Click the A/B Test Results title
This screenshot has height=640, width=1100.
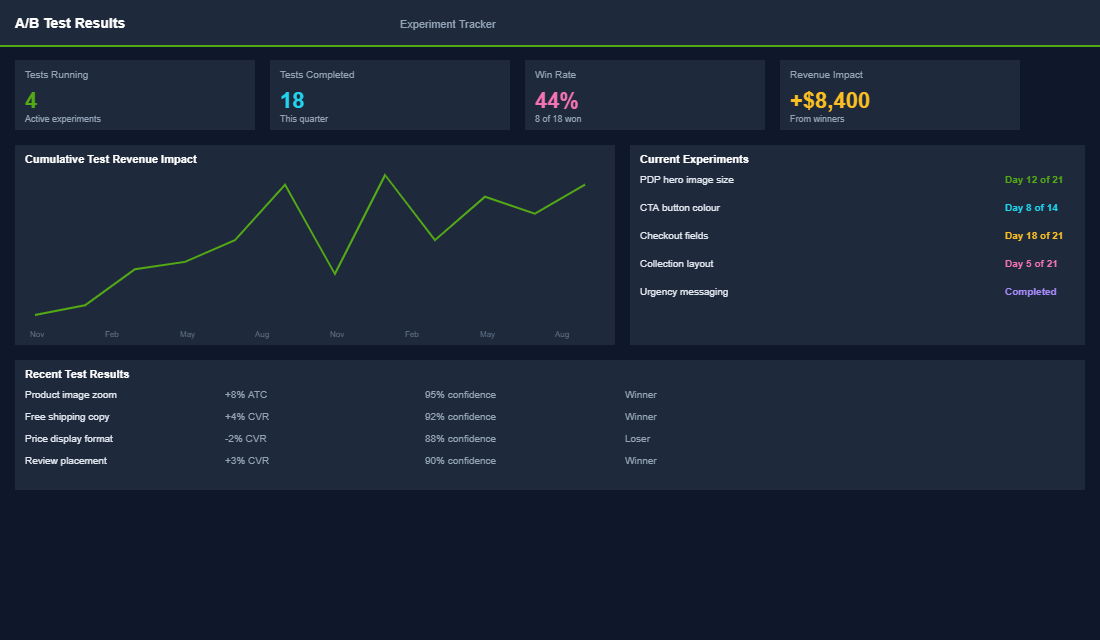[x=69, y=23]
